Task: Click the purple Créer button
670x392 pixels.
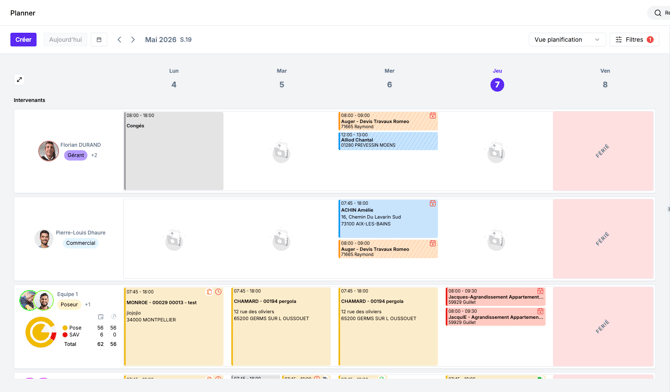Action: click(x=23, y=39)
